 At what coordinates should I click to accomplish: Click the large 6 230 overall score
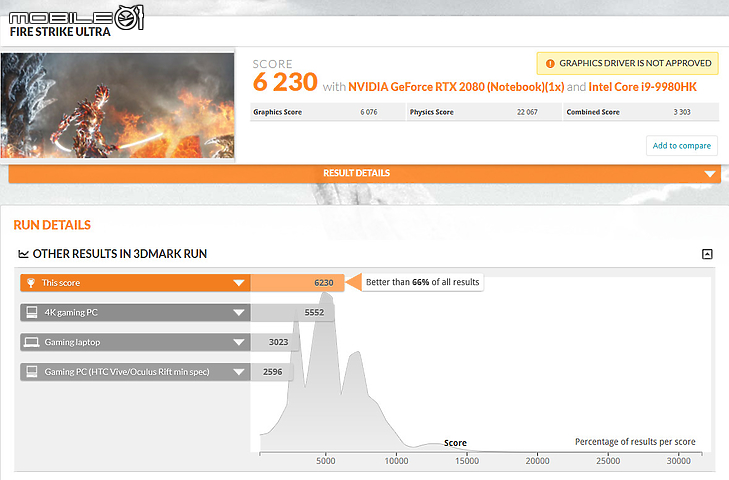[x=285, y=82]
